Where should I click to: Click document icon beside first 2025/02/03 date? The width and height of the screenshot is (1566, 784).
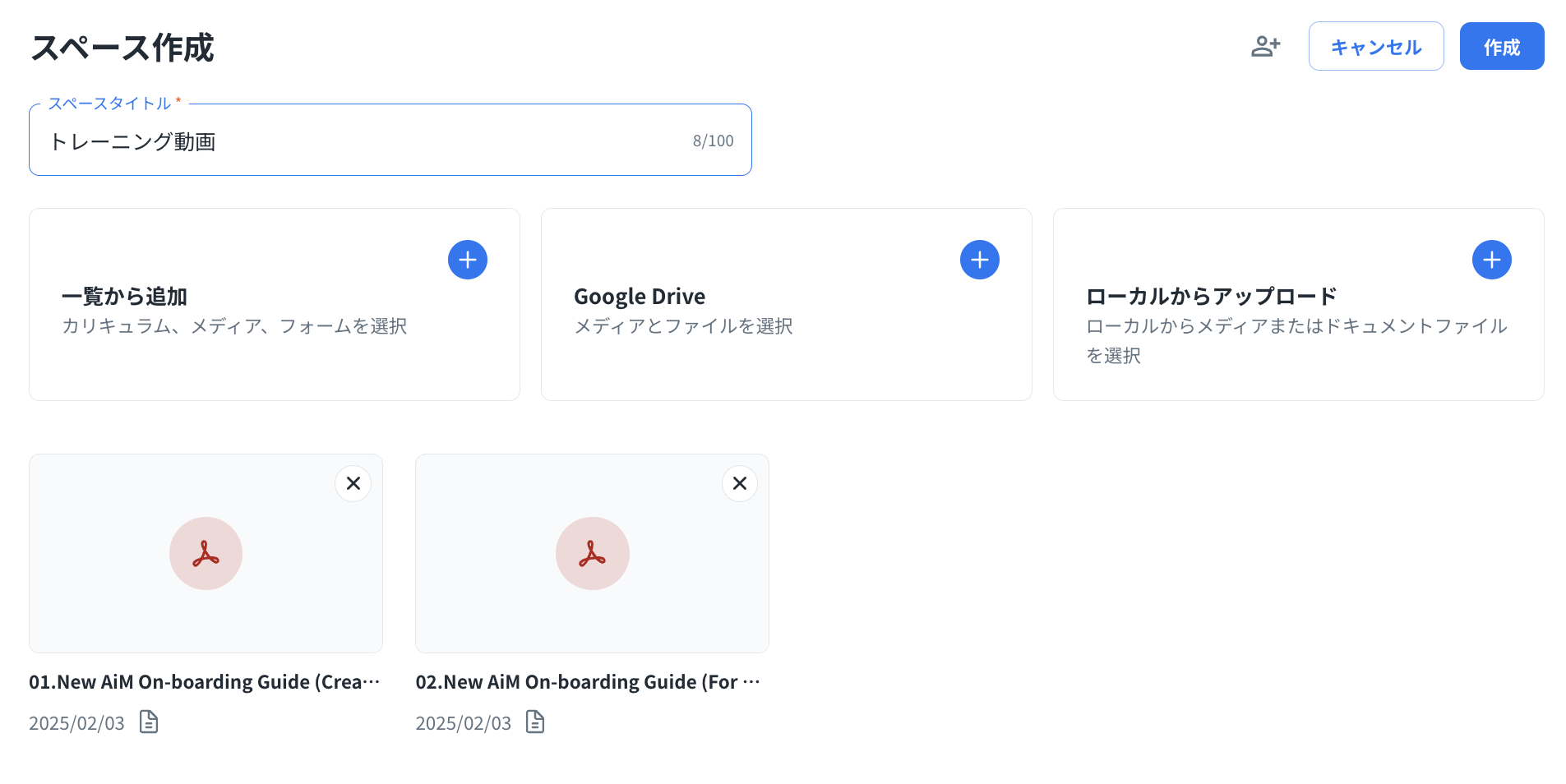point(149,722)
